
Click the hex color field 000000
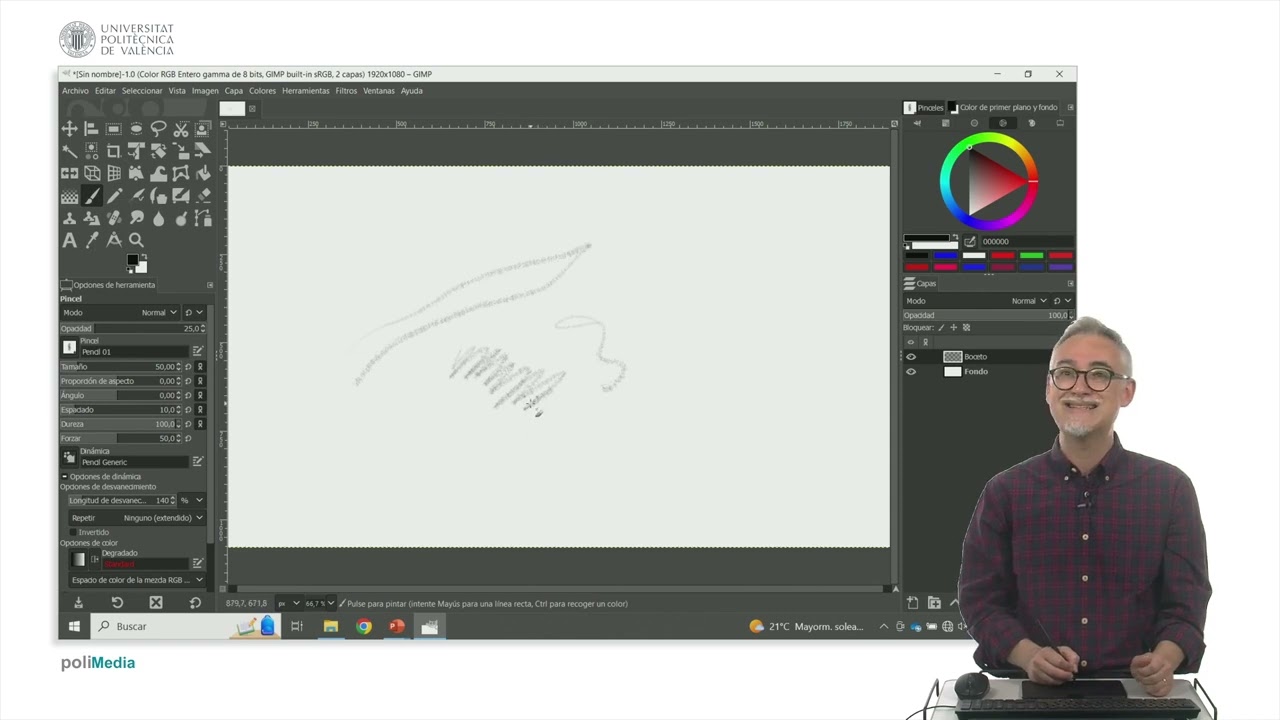click(x=1027, y=241)
